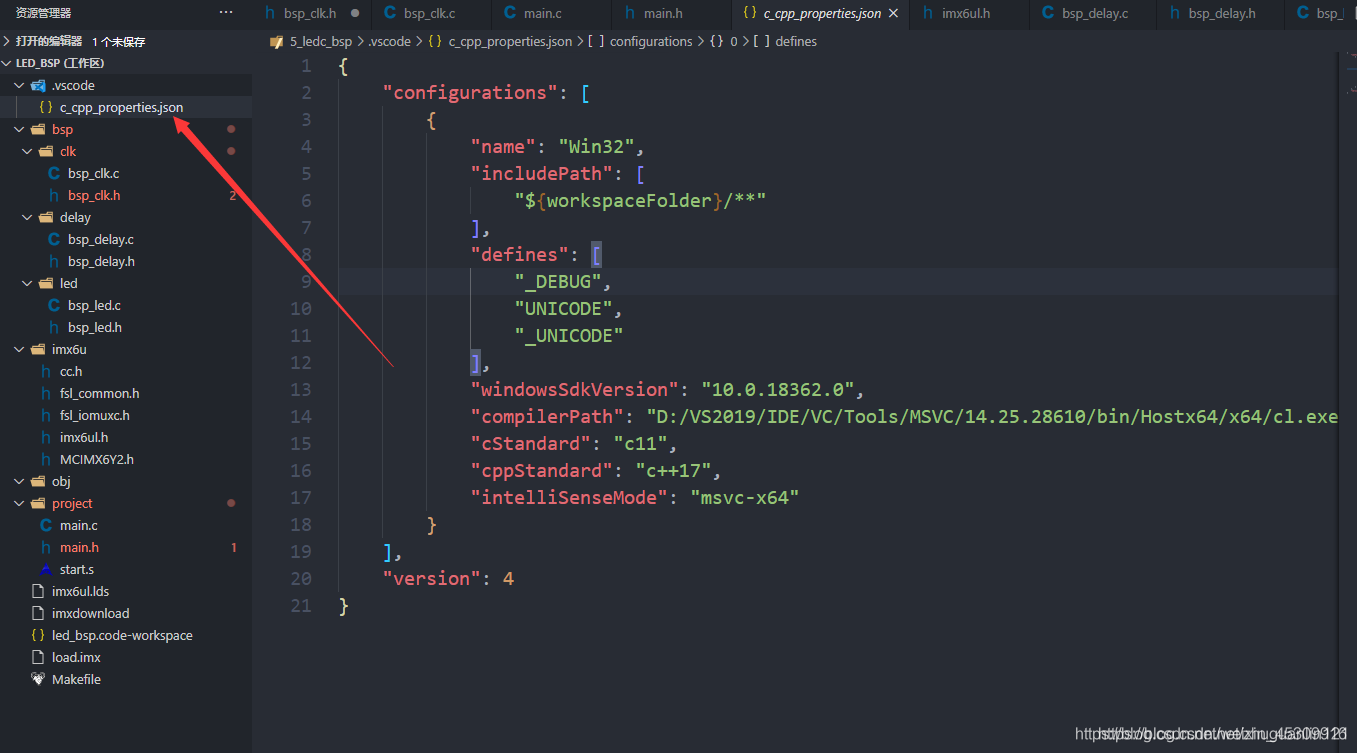Switch to the main.c tab
The width and height of the screenshot is (1357, 753).
543,13
